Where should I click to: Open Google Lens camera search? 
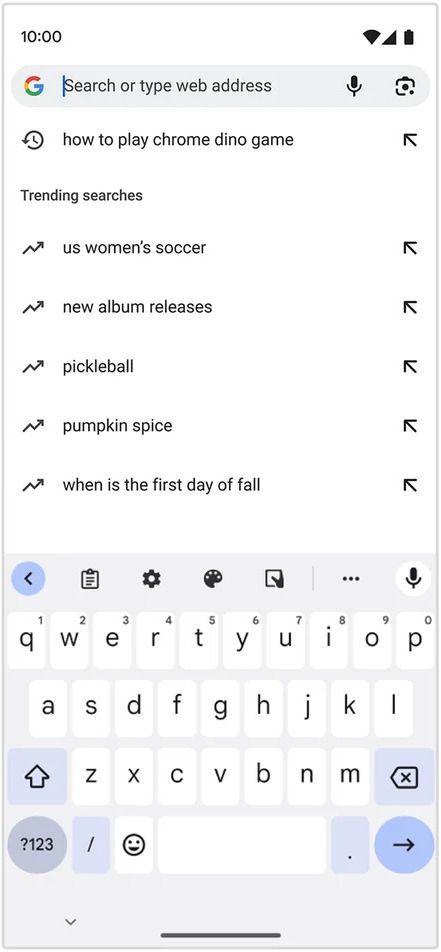pyautogui.click(x=405, y=86)
